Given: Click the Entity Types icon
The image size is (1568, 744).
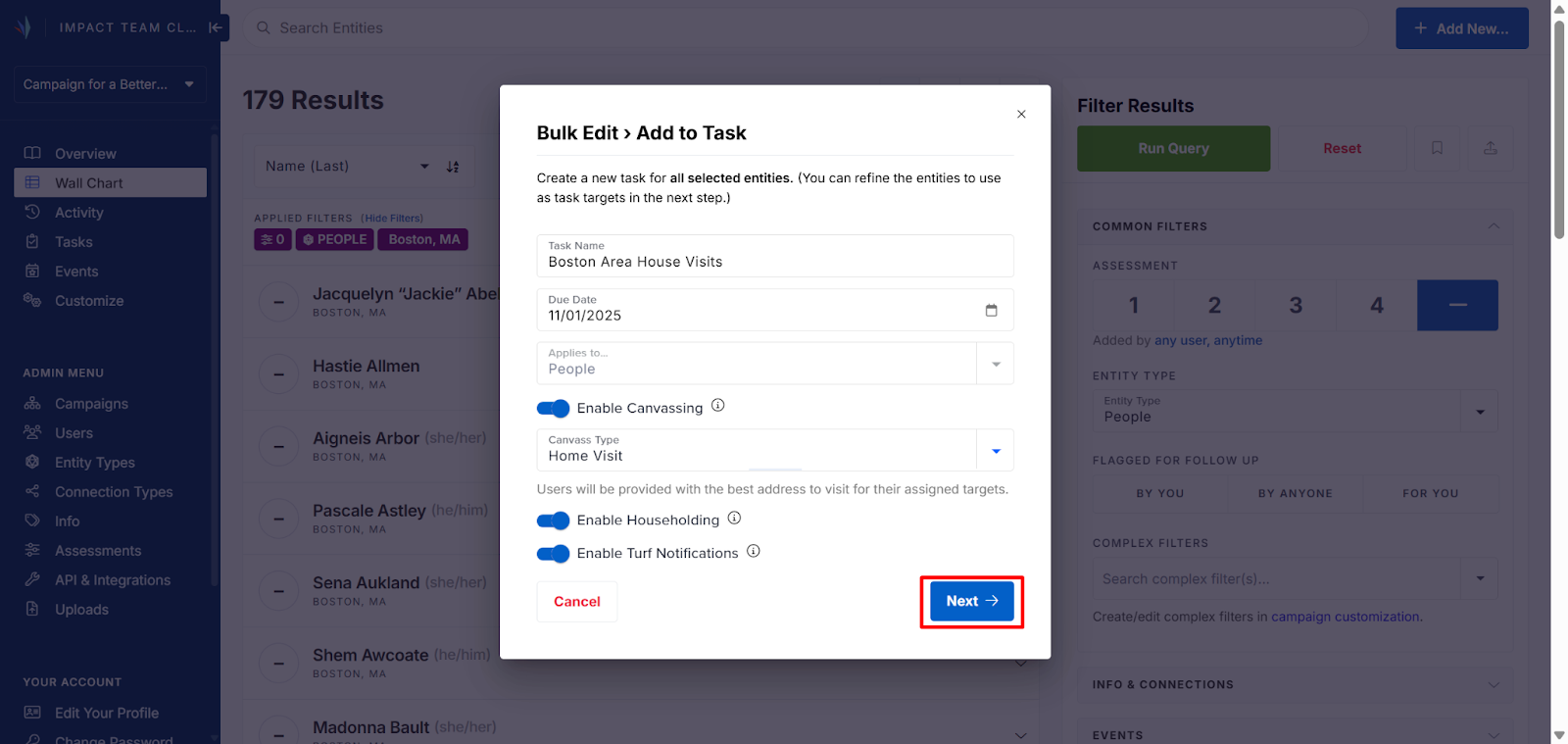Looking at the screenshot, I should coord(32,462).
